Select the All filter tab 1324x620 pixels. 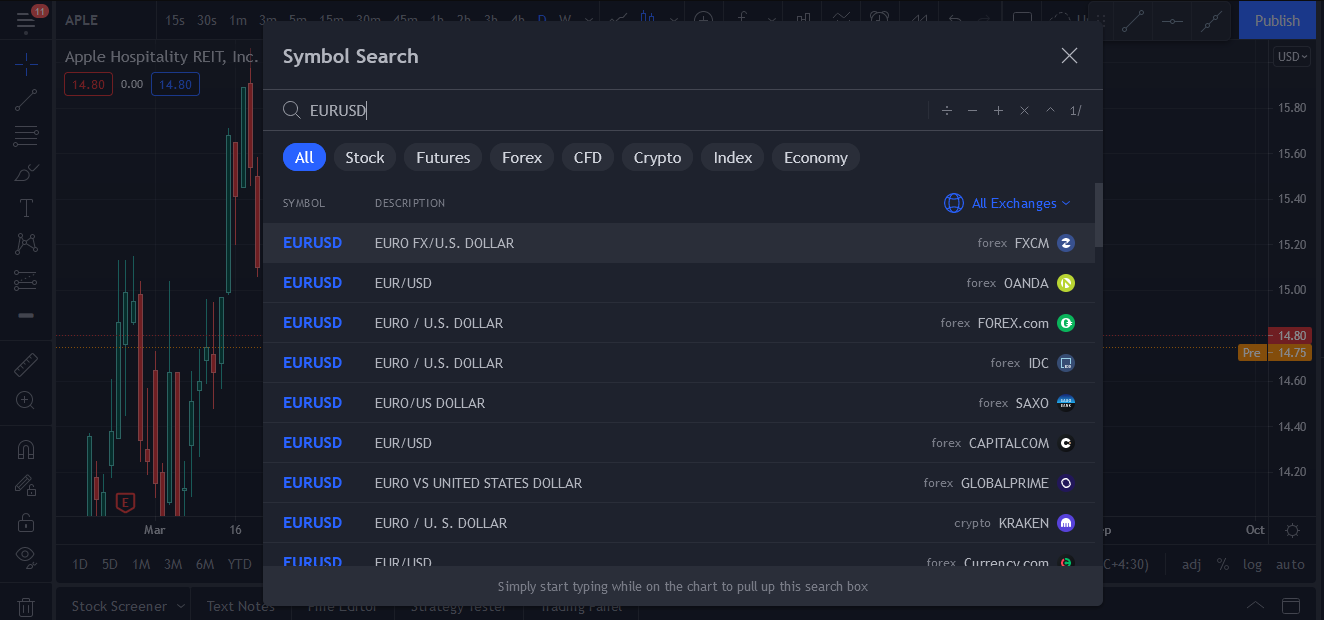304,157
